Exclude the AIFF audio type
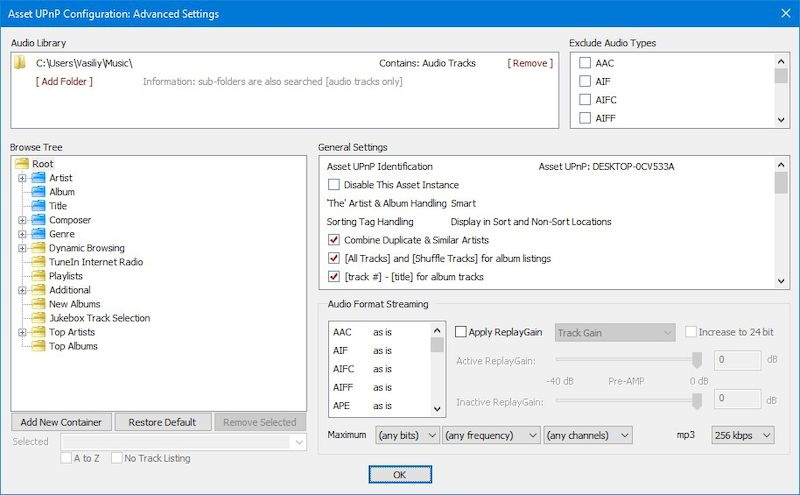Image resolution: width=800 pixels, height=495 pixels. pyautogui.click(x=585, y=118)
